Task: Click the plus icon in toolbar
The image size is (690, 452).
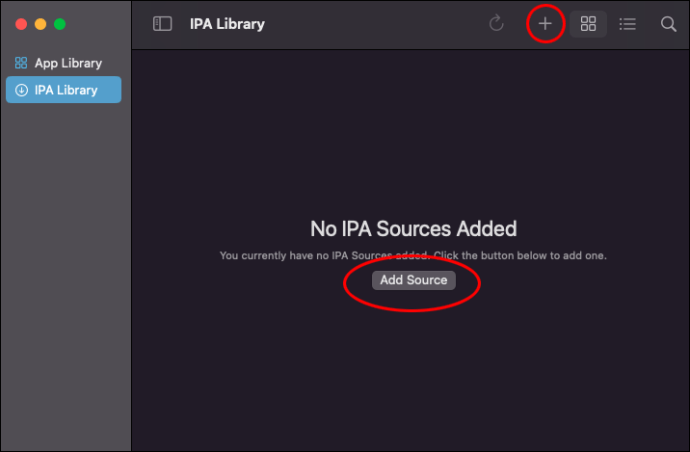Action: tap(545, 24)
